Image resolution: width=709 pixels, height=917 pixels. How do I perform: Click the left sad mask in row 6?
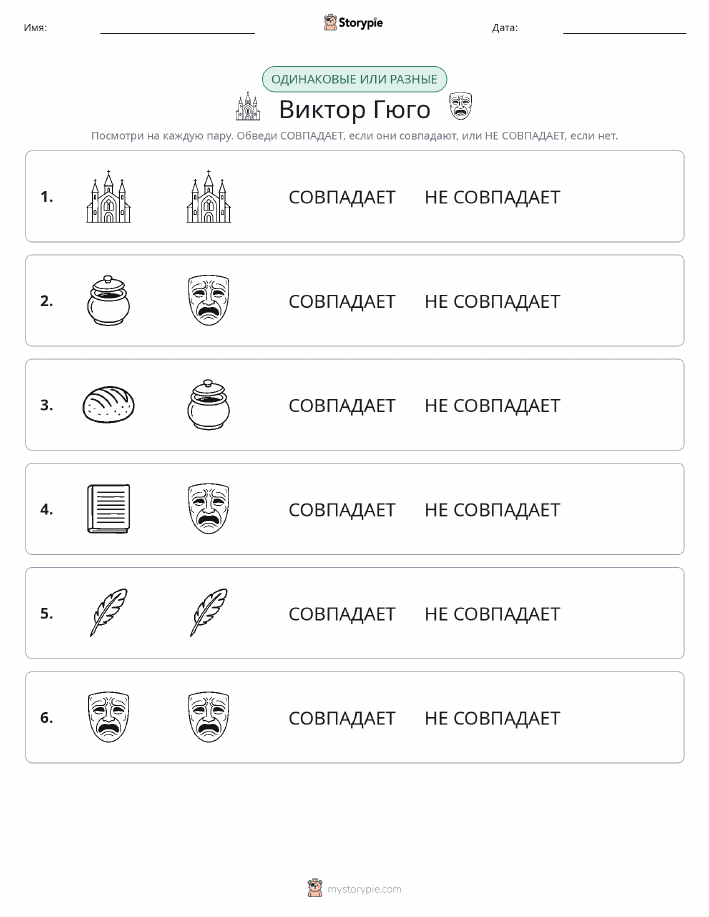[x=108, y=717]
